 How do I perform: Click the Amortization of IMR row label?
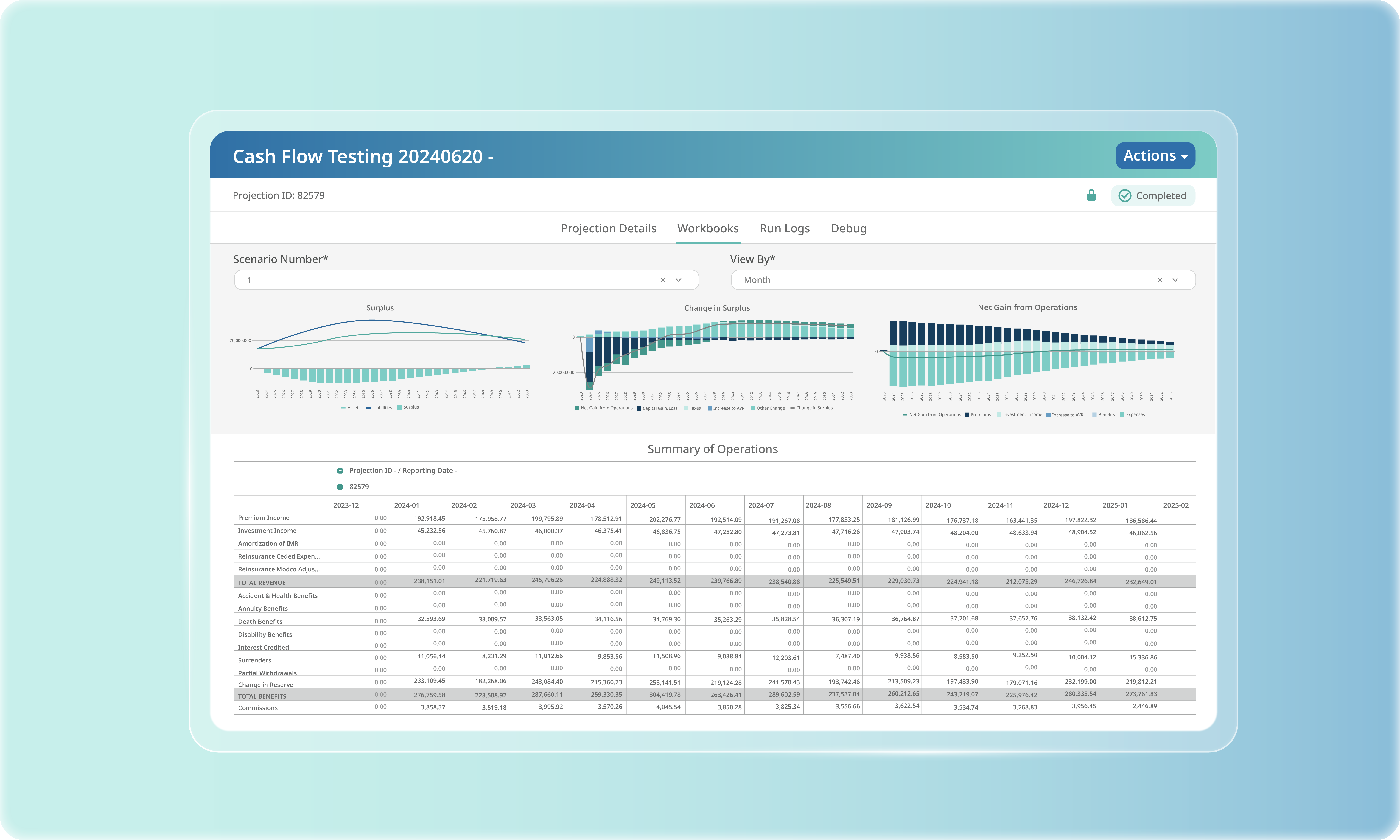coord(268,543)
